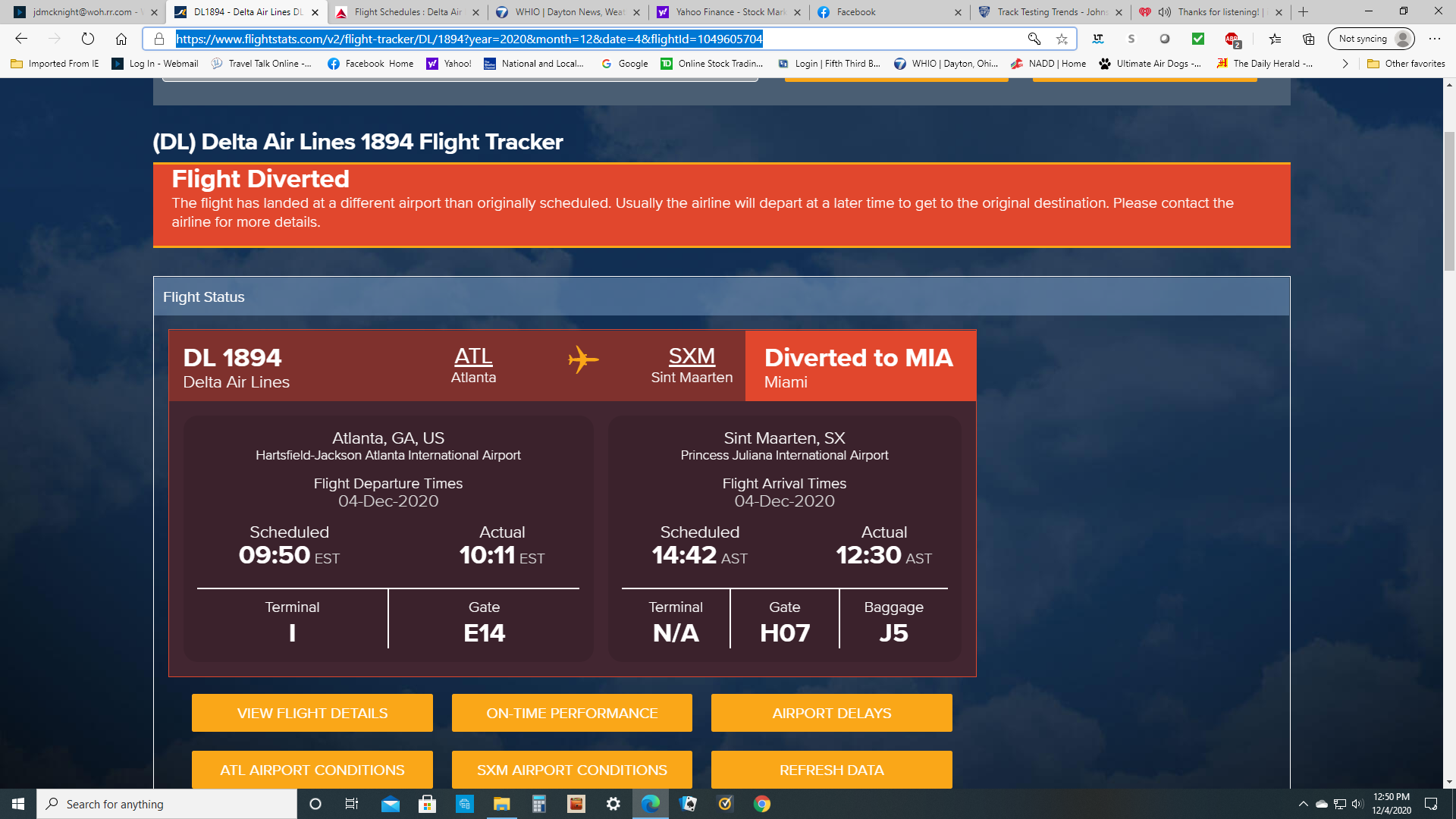Click the address bar URL
The height and width of the screenshot is (819, 1456).
(469, 39)
